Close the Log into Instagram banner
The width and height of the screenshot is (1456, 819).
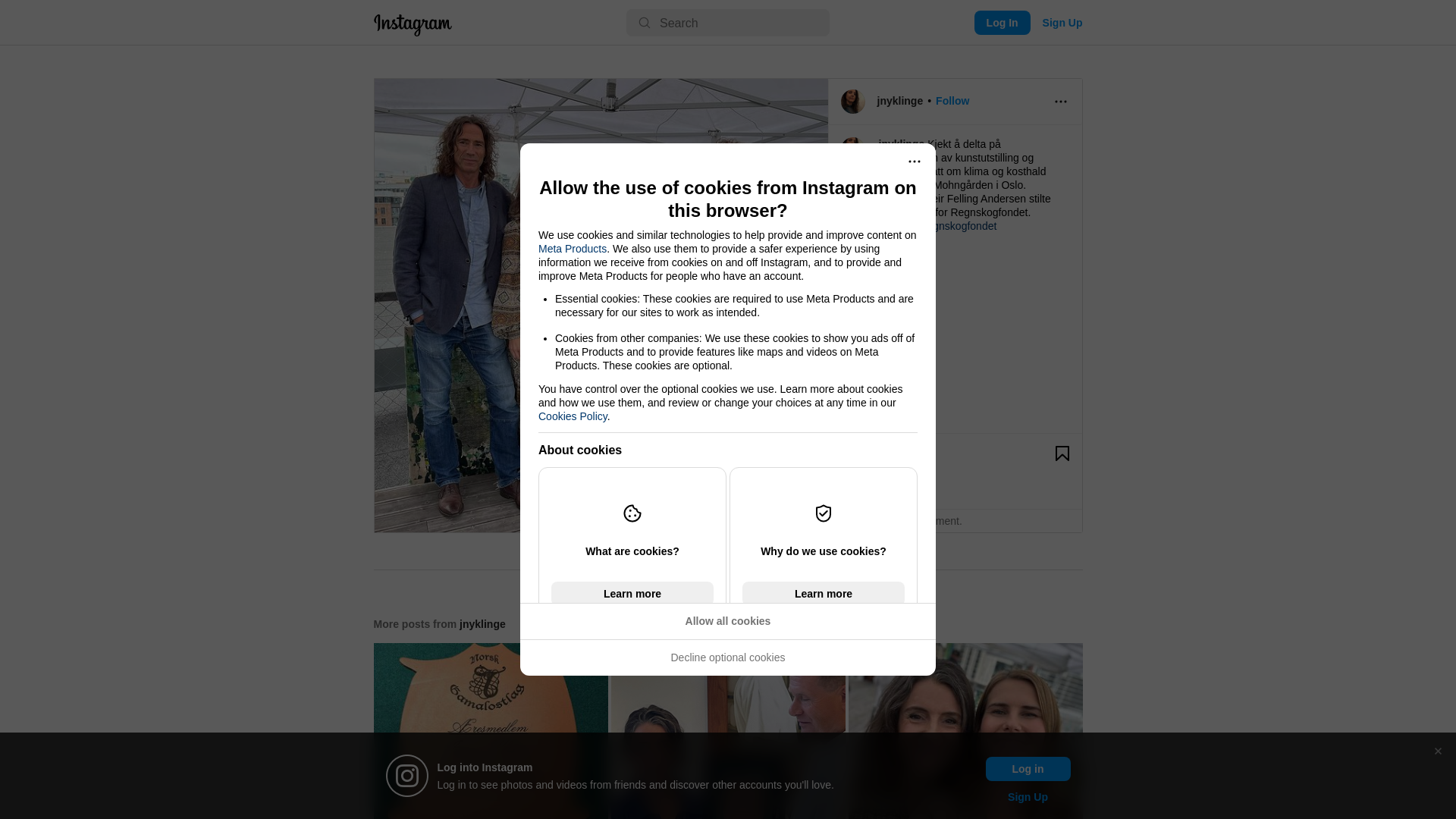pos(1438,752)
